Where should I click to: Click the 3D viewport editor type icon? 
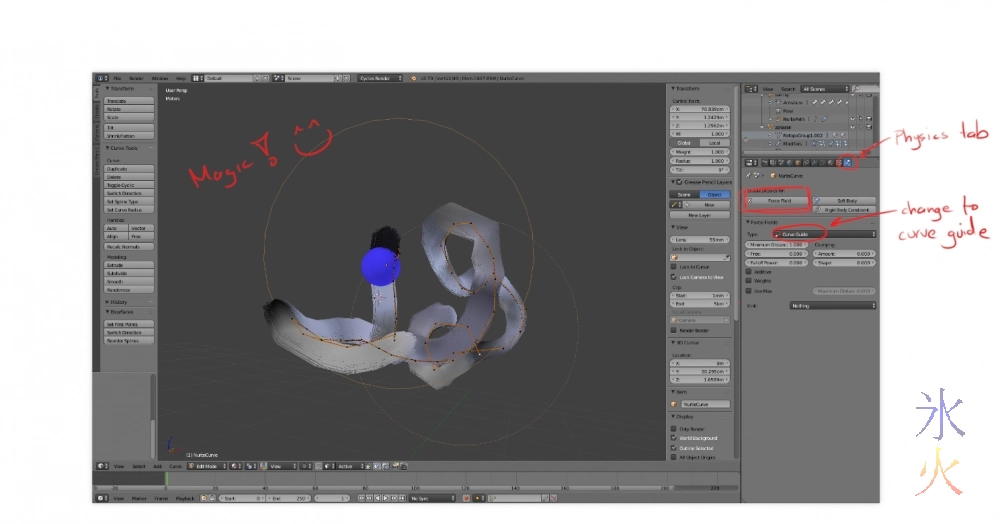[102, 466]
